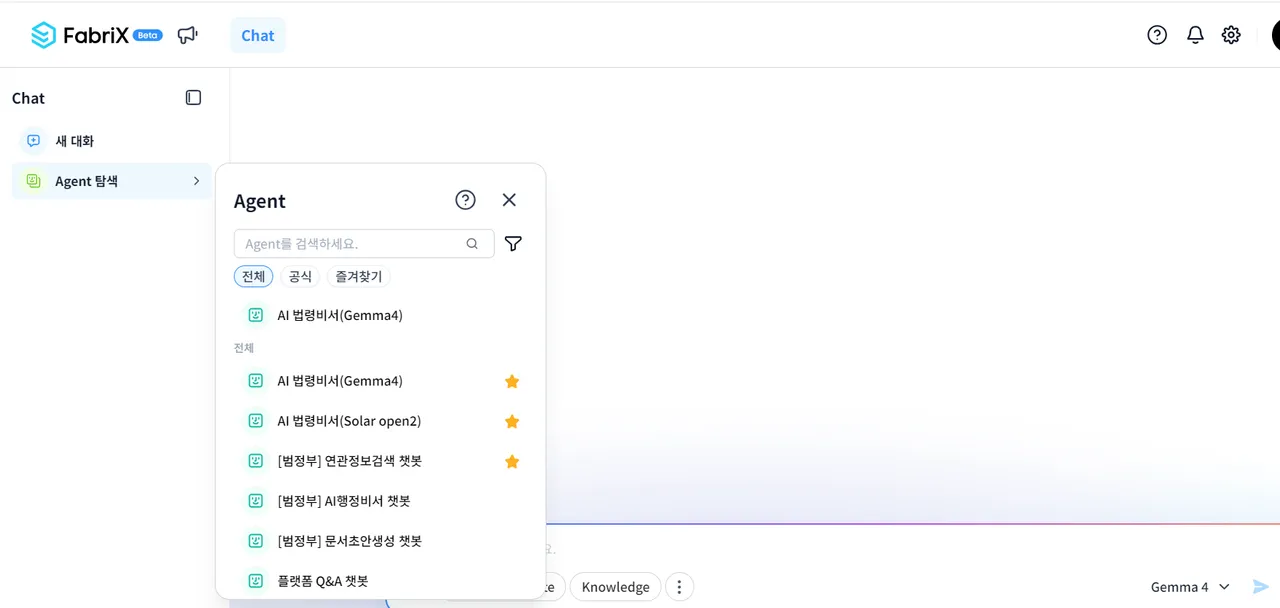Click the Knowledge button
This screenshot has width=1280, height=608.
pos(615,587)
